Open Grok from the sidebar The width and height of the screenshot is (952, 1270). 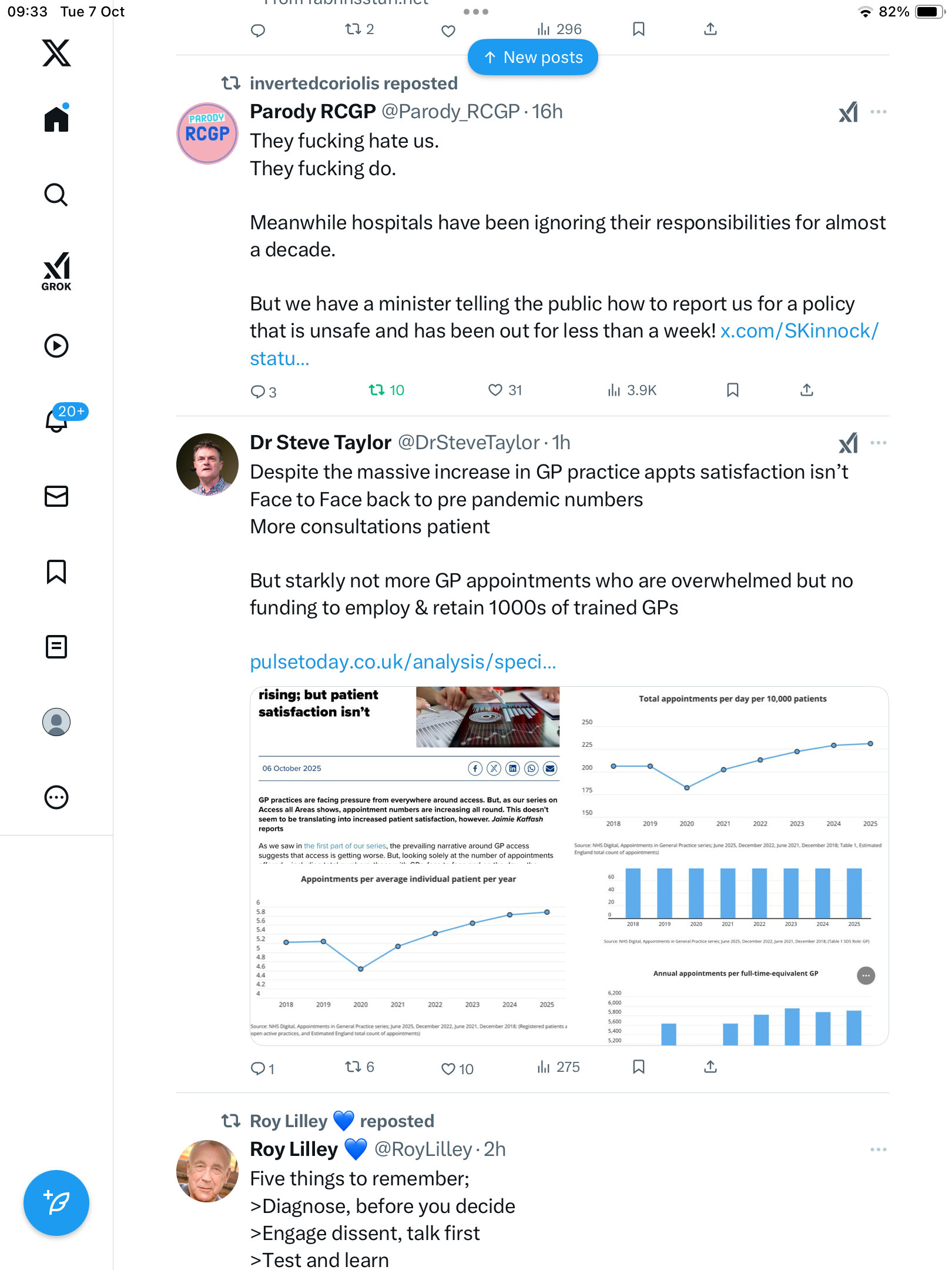pos(56,271)
